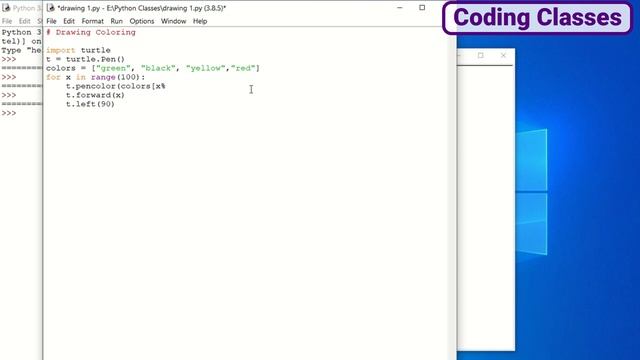640x360 pixels.
Task: Click the '# Drawing Coloring' comment line
Action: click(x=91, y=32)
